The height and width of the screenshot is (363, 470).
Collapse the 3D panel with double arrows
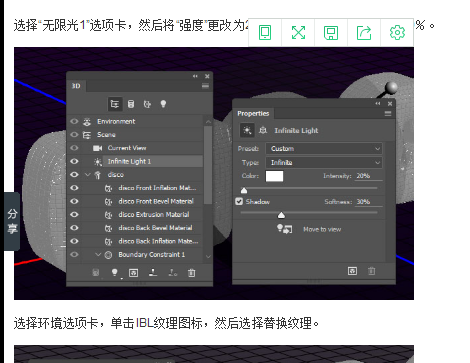point(195,76)
